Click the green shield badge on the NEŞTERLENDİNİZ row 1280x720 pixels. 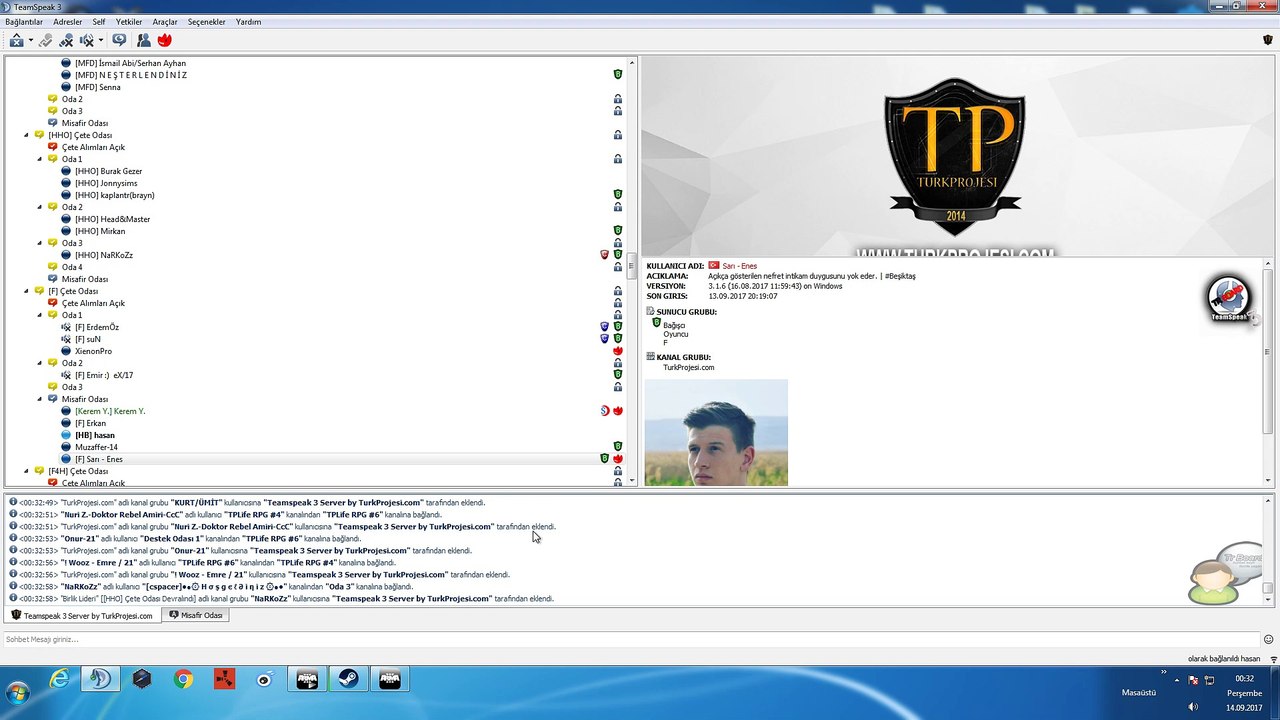pos(618,75)
